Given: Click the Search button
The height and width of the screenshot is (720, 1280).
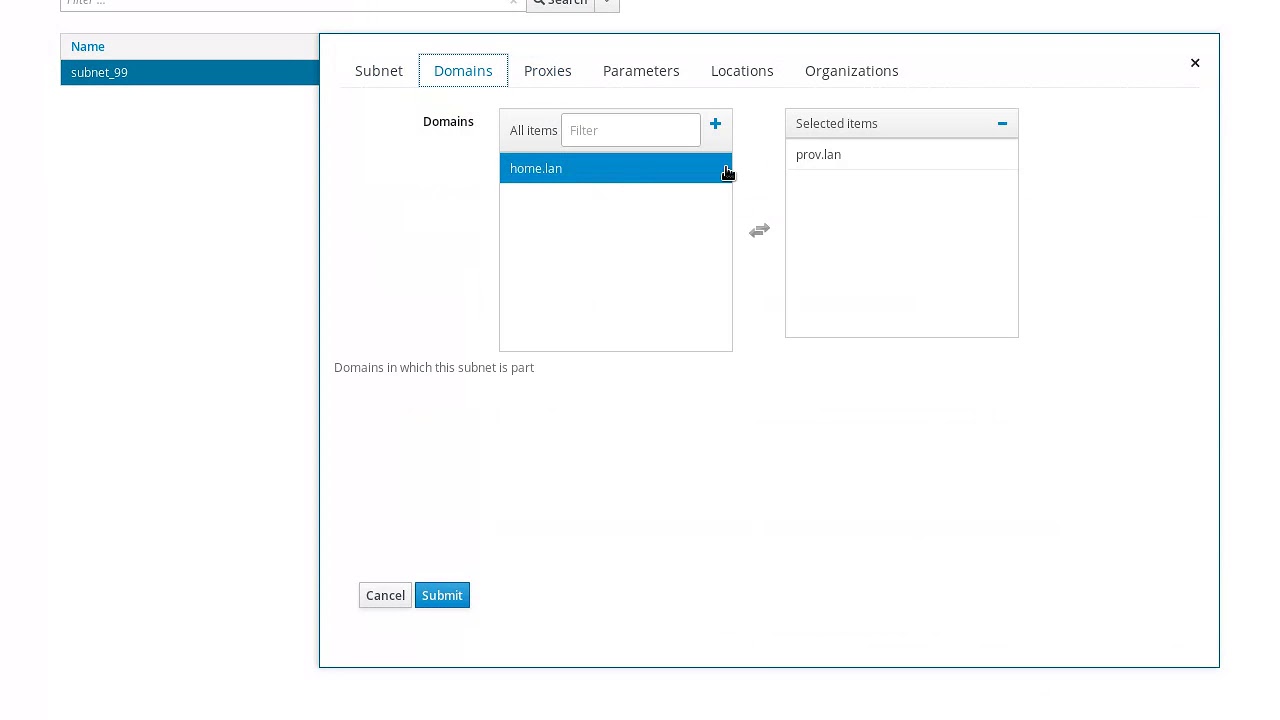Looking at the screenshot, I should pyautogui.click(x=561, y=3).
